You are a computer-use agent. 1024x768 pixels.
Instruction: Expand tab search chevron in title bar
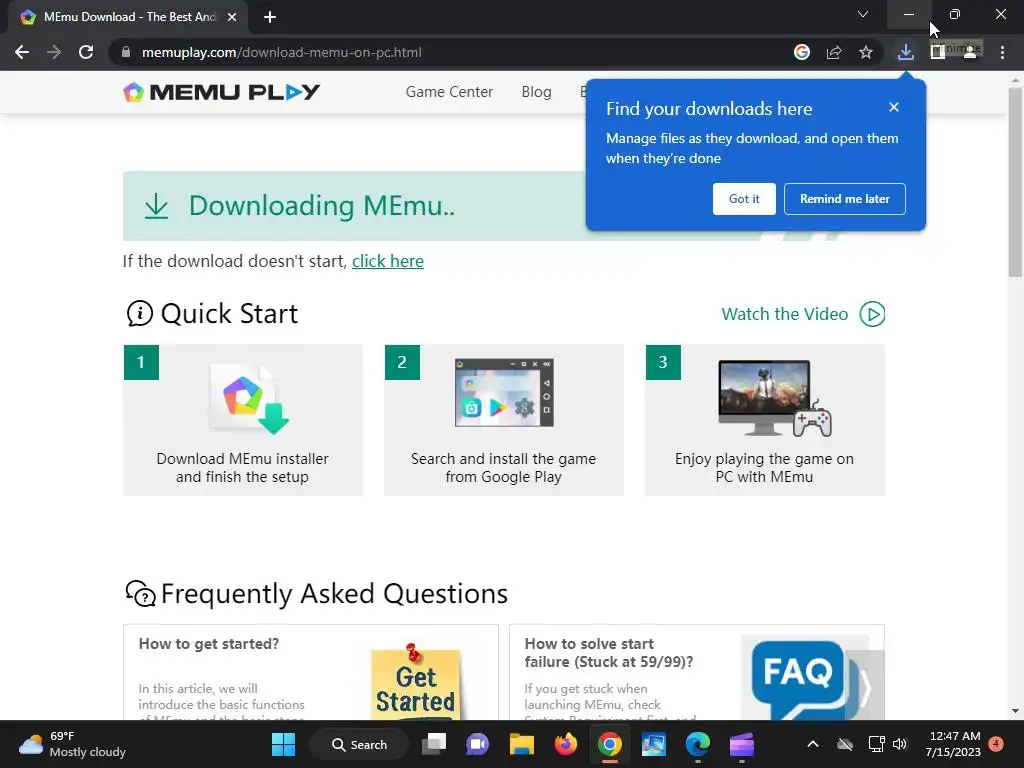[863, 14]
